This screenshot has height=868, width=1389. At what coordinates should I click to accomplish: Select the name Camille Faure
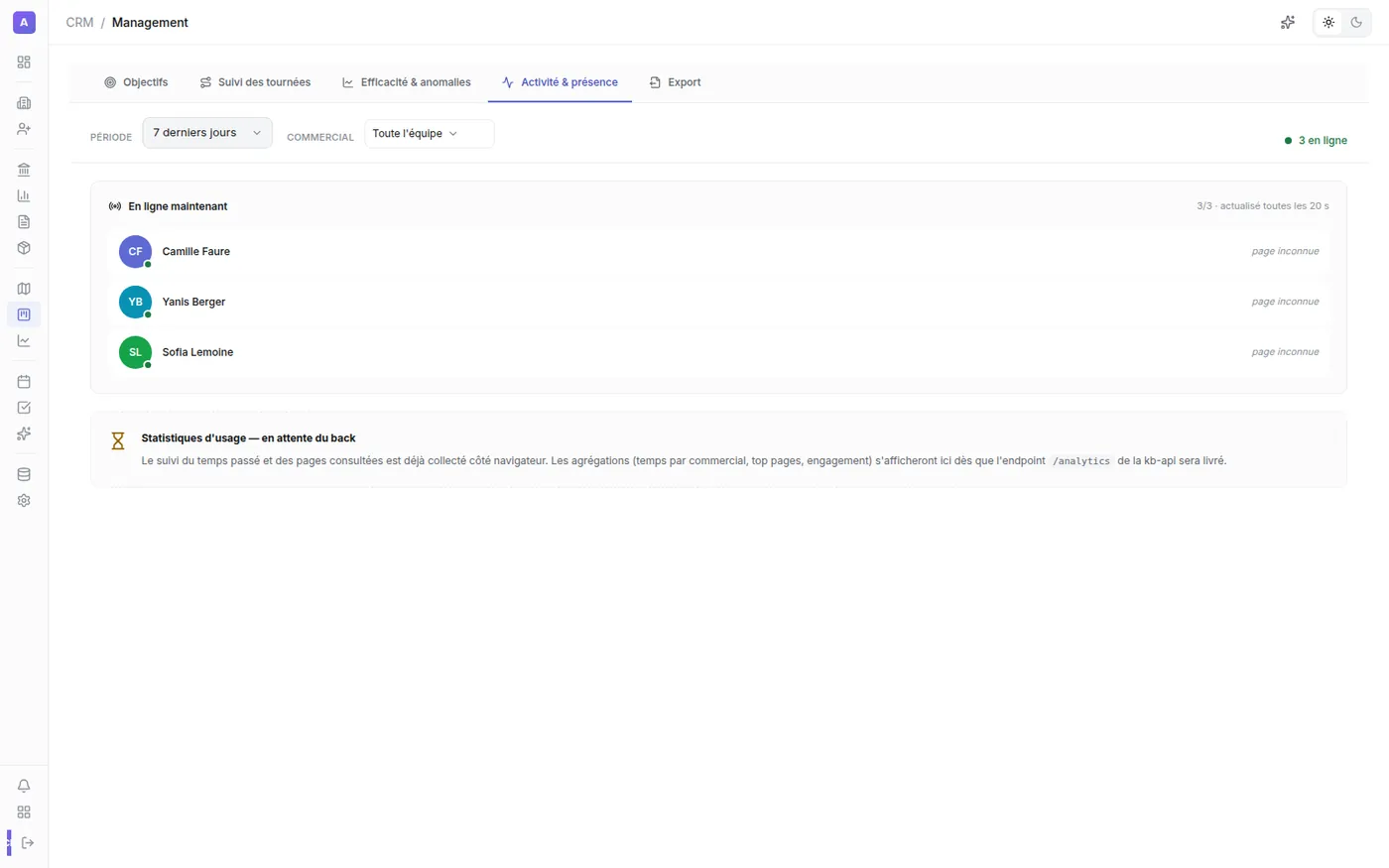pos(196,252)
